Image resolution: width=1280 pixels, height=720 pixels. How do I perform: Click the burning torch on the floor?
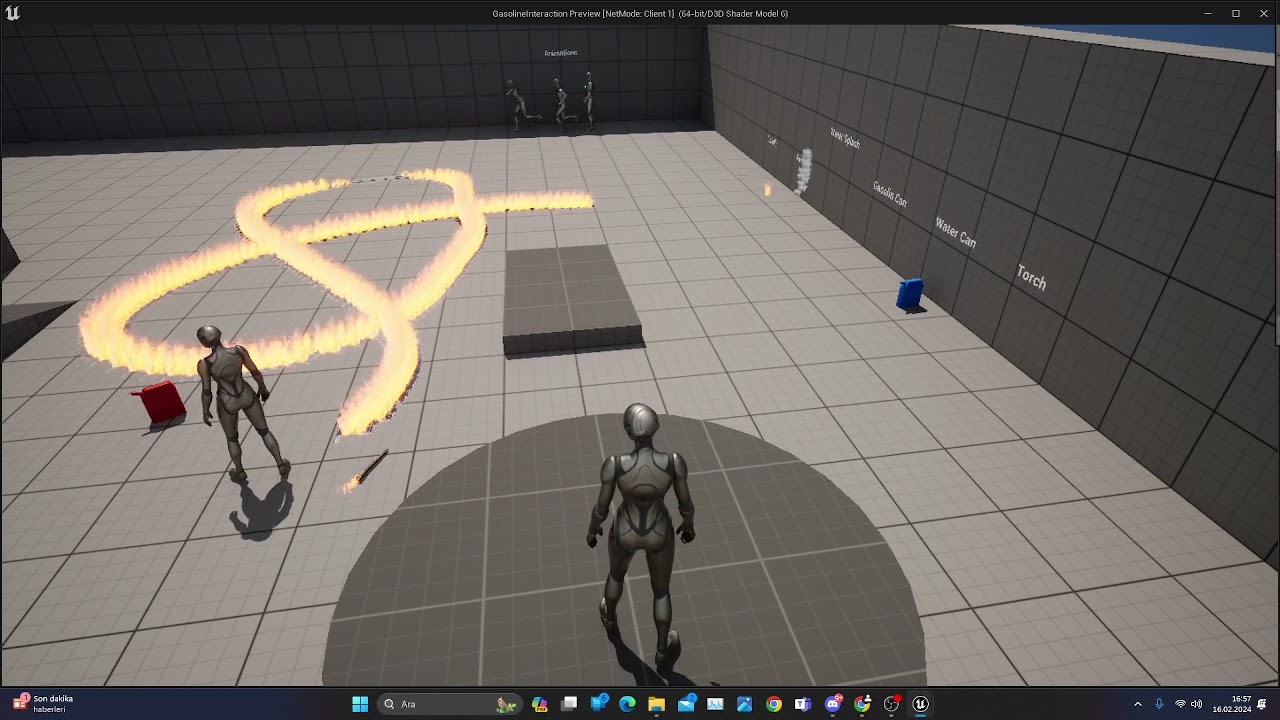pos(365,470)
